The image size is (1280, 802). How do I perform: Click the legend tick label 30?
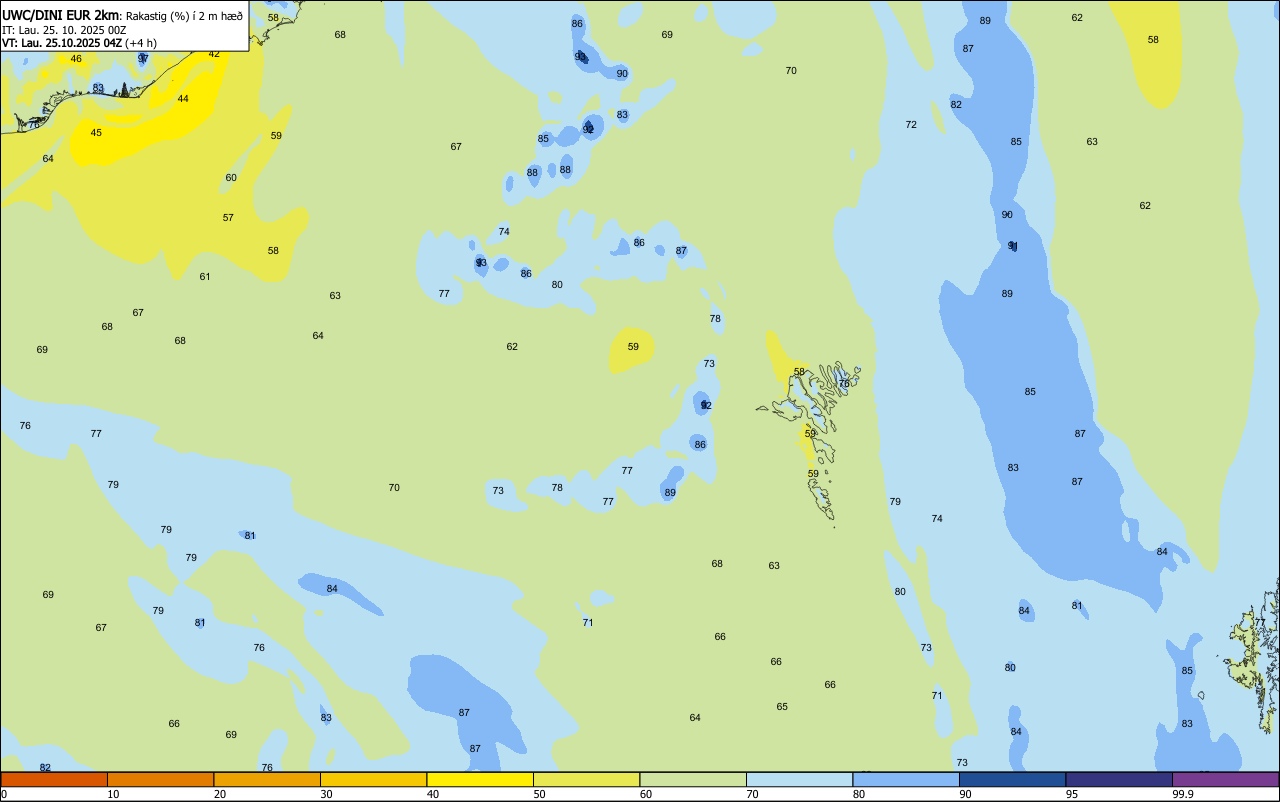tap(326, 794)
